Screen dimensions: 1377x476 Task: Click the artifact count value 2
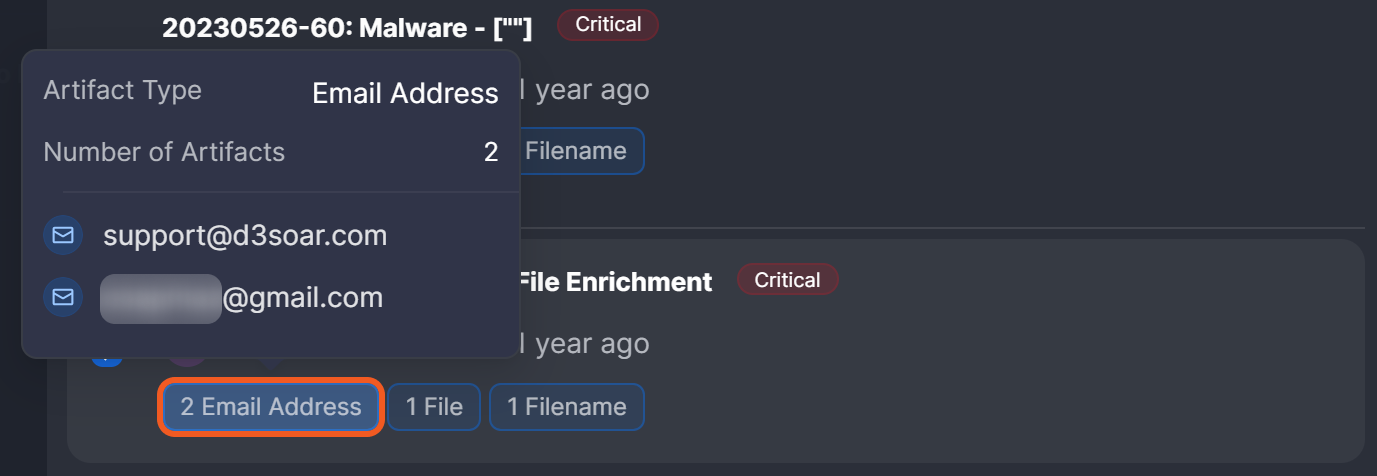(491, 152)
